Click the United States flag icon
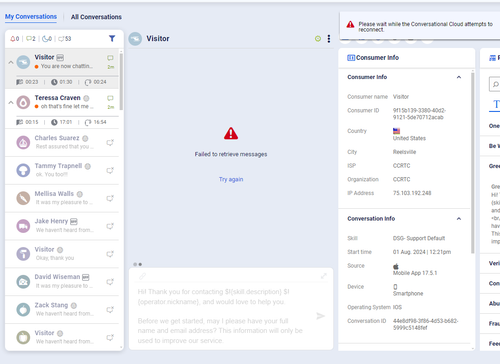 [x=396, y=131]
